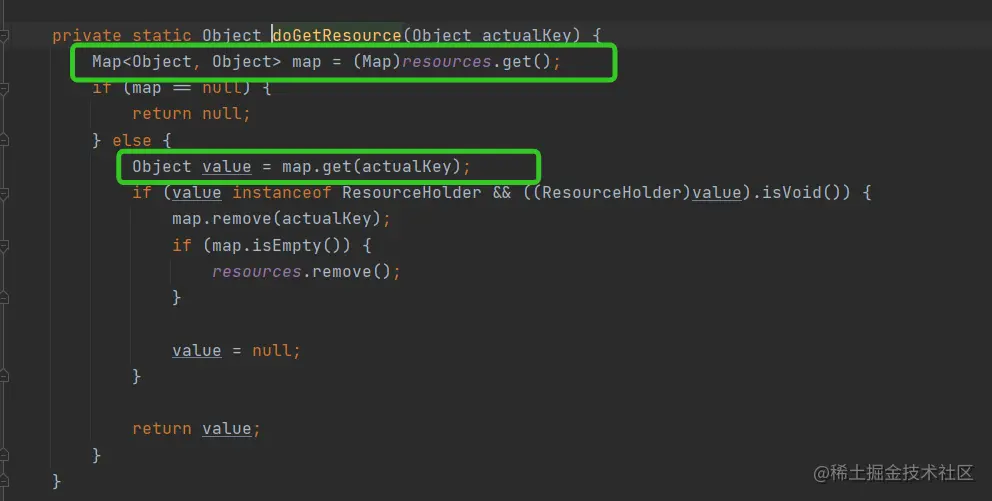Click the '(ResourceHolder)' cast before value
Screen dimensions: 992x501
pos(612,192)
